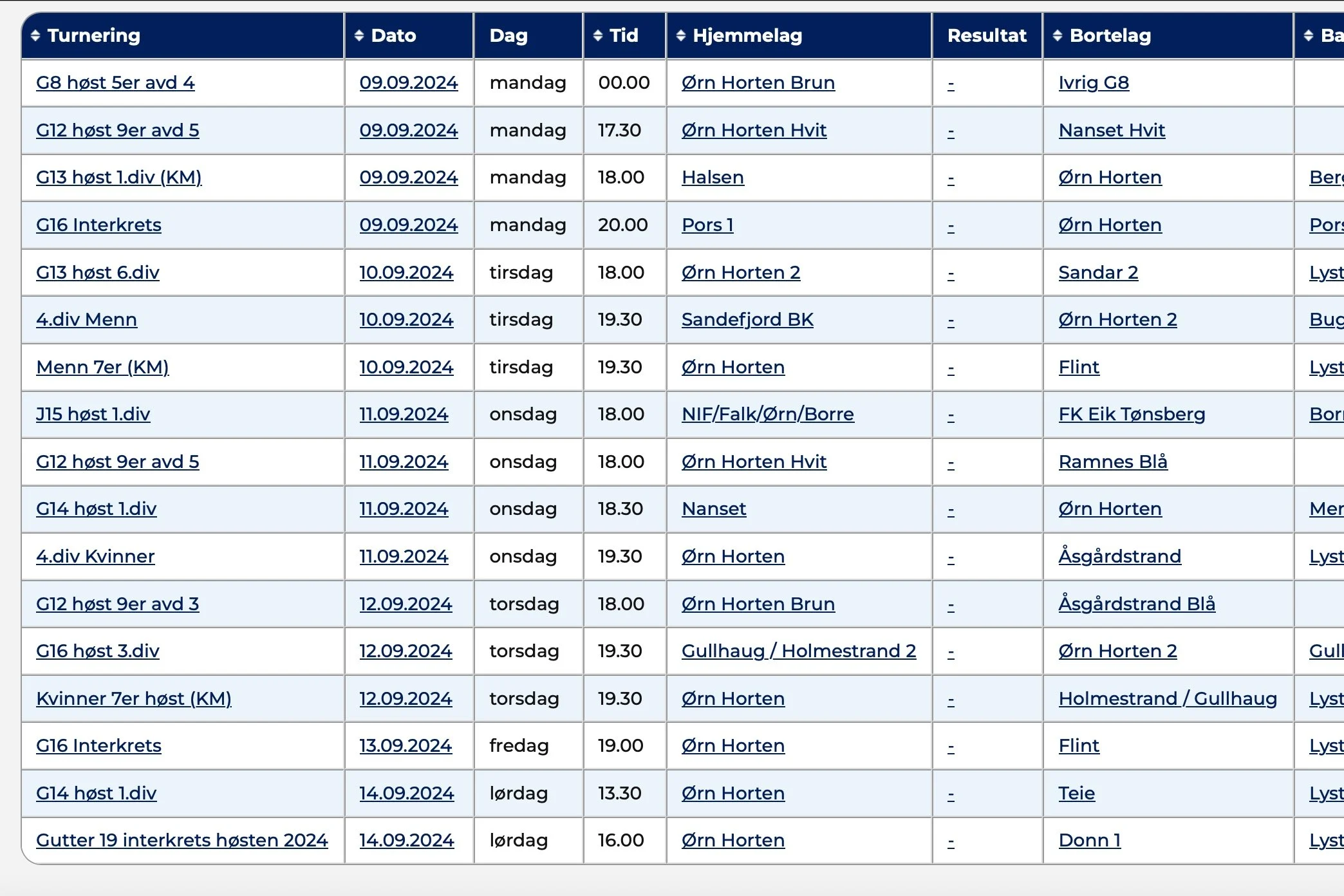The height and width of the screenshot is (896, 1344).
Task: Click the date 13.09.2024 link
Action: (406, 746)
